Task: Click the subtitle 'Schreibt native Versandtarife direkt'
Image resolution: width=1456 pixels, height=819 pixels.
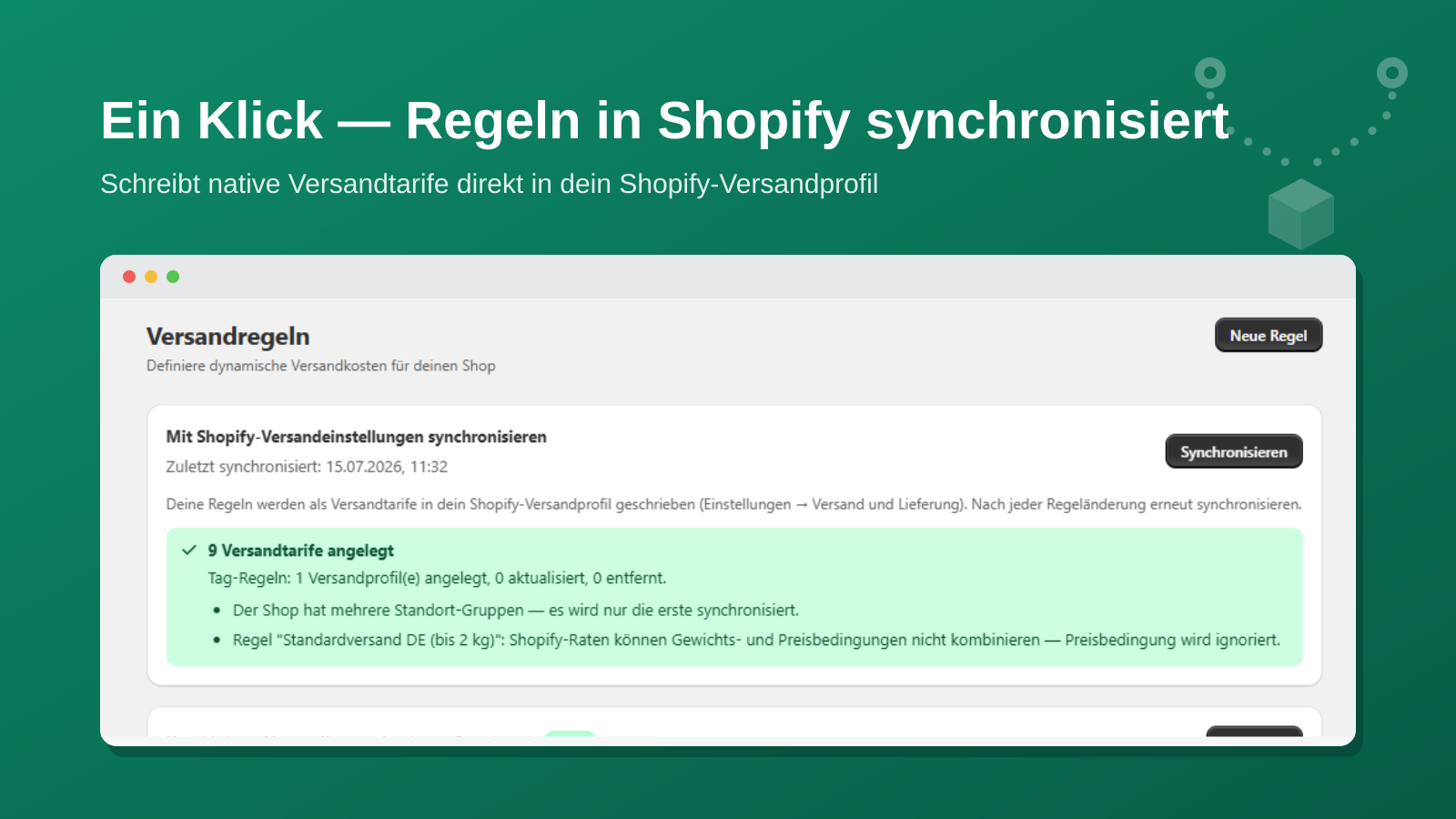Action: tap(490, 184)
